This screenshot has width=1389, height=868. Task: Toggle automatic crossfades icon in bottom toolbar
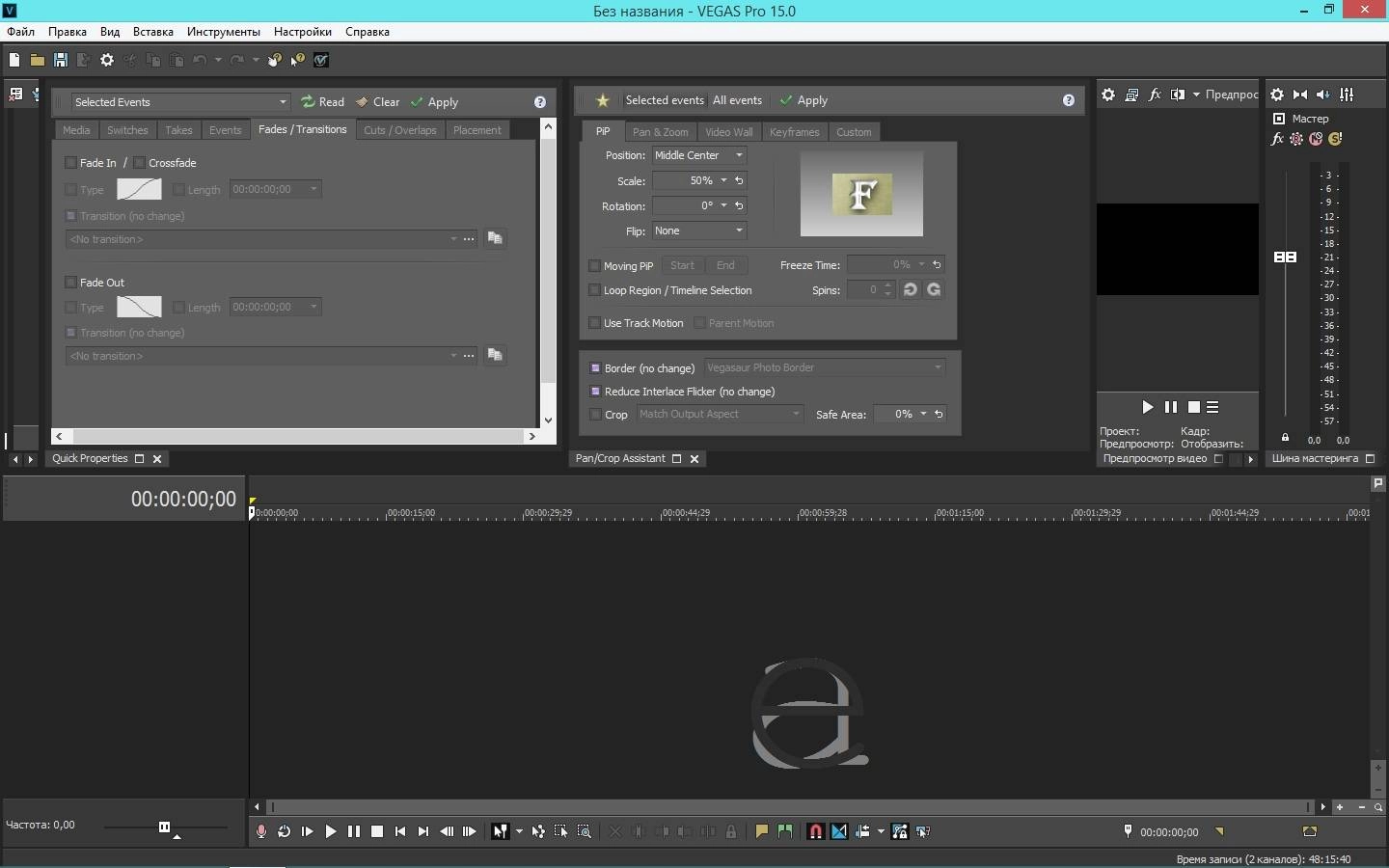pos(839,831)
